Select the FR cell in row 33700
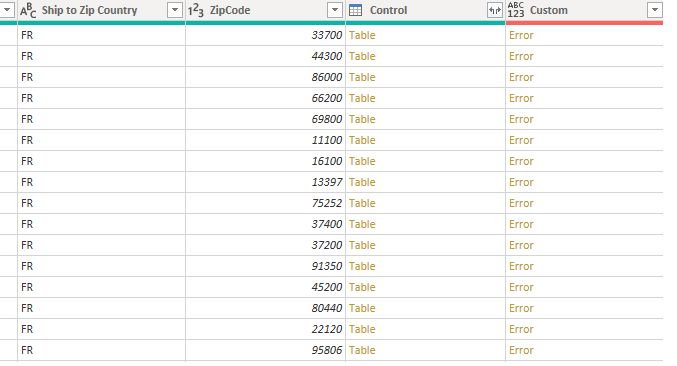The height and width of the screenshot is (366, 677). coord(101,35)
